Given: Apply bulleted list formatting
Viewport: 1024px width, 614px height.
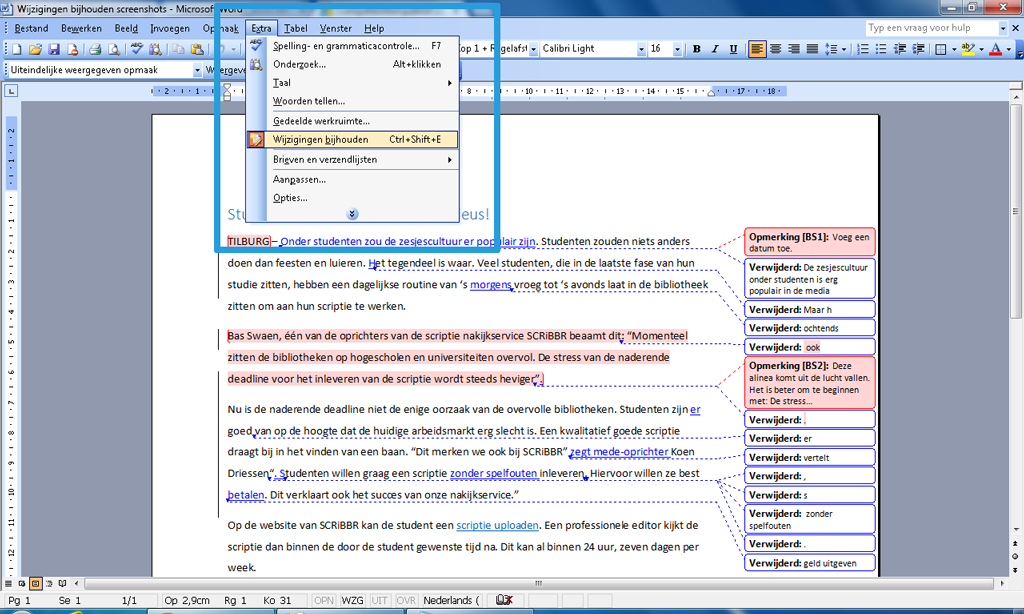Looking at the screenshot, I should pyautogui.click(x=881, y=49).
